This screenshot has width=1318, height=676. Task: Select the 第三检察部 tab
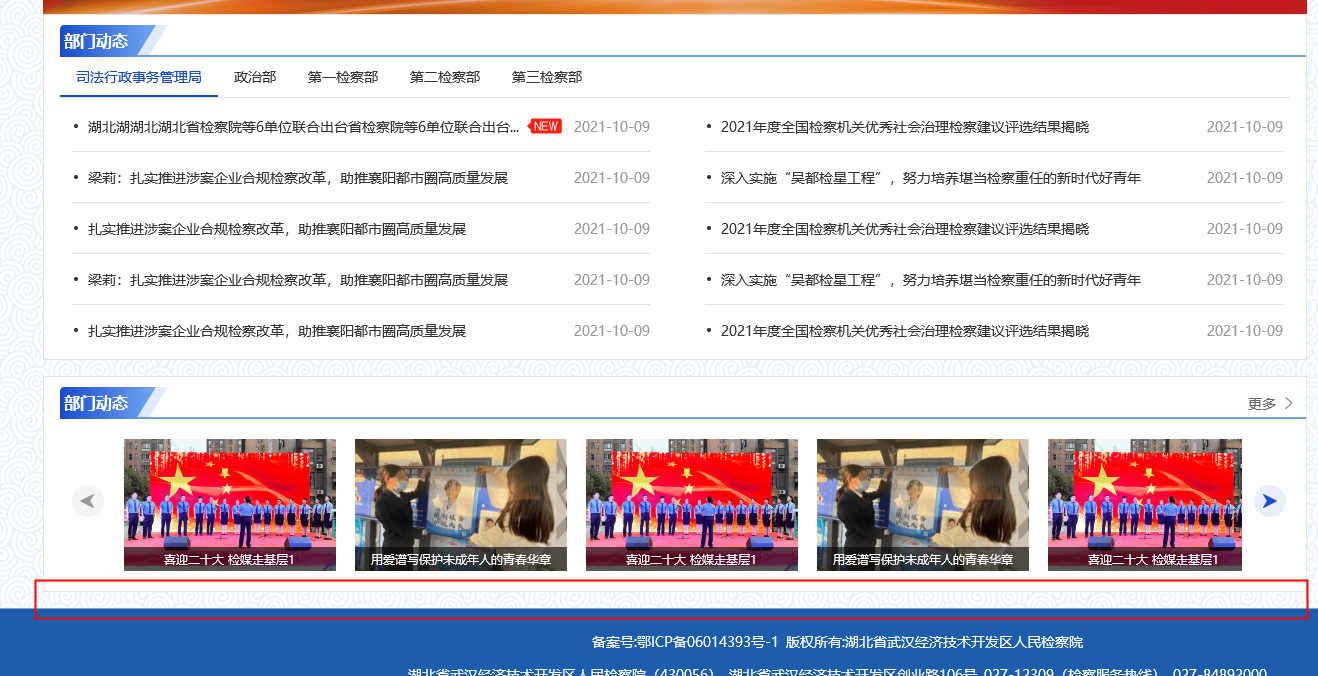[x=547, y=77]
